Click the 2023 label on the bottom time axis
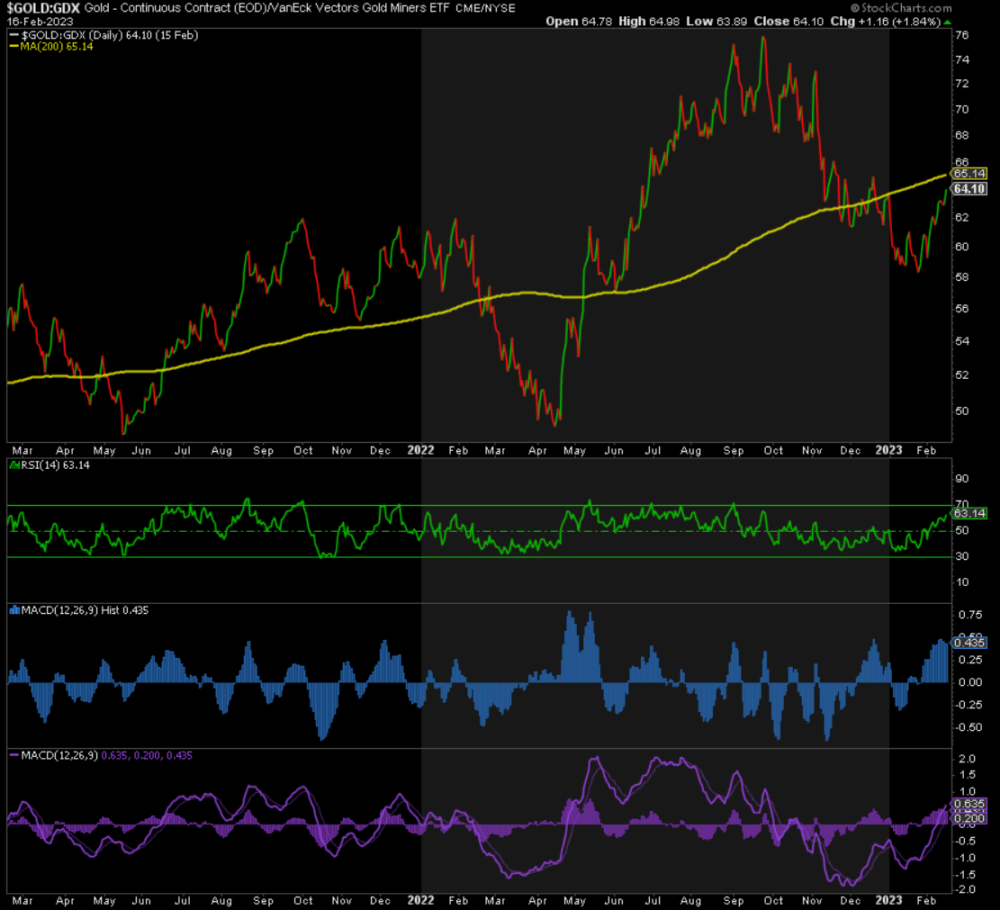Viewport: 1000px width, 910px height. 889,900
